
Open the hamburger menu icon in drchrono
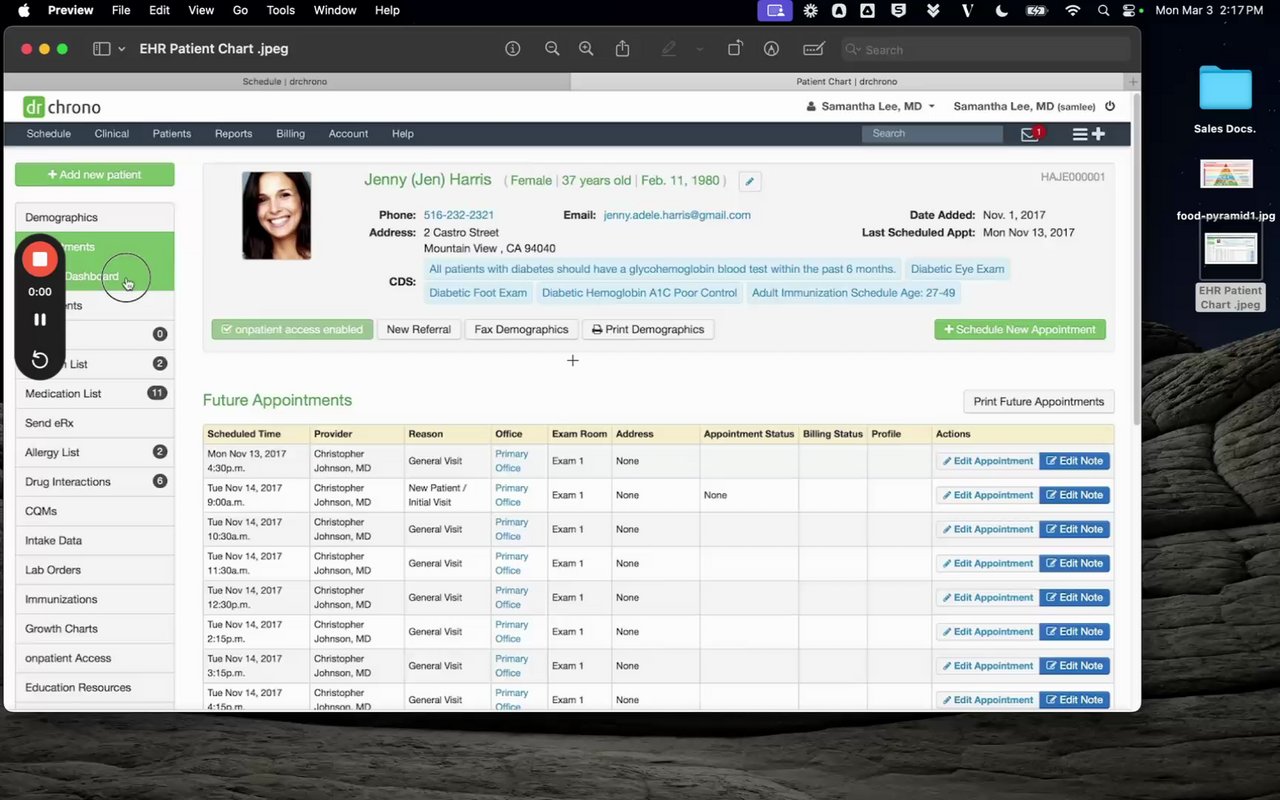click(1080, 134)
